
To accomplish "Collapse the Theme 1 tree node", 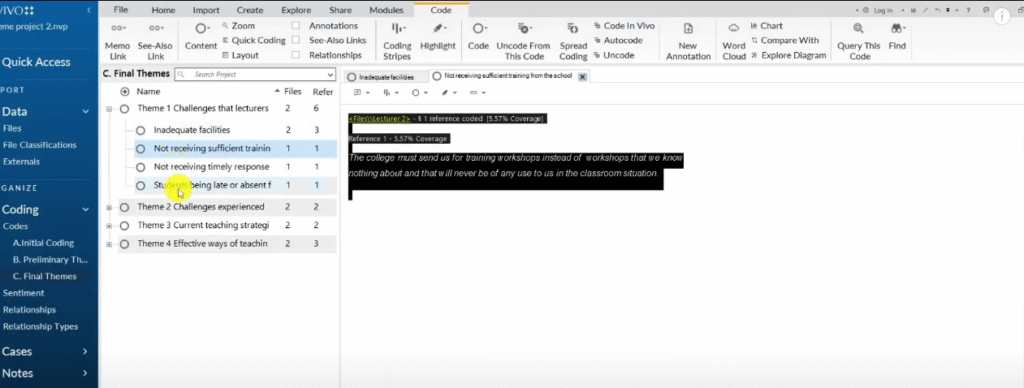I will click(x=109, y=109).
